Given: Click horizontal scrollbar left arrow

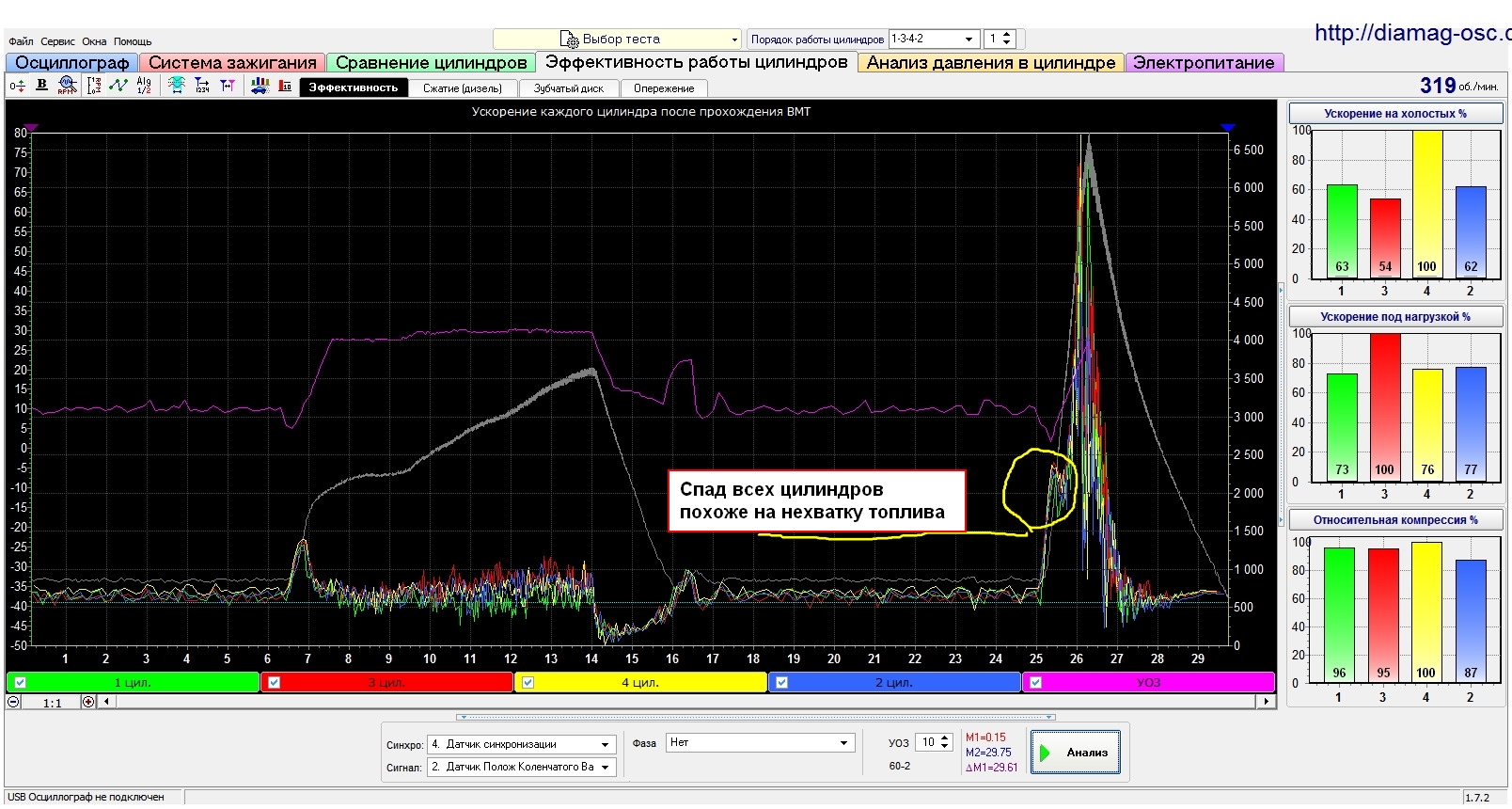Looking at the screenshot, I should click(106, 702).
